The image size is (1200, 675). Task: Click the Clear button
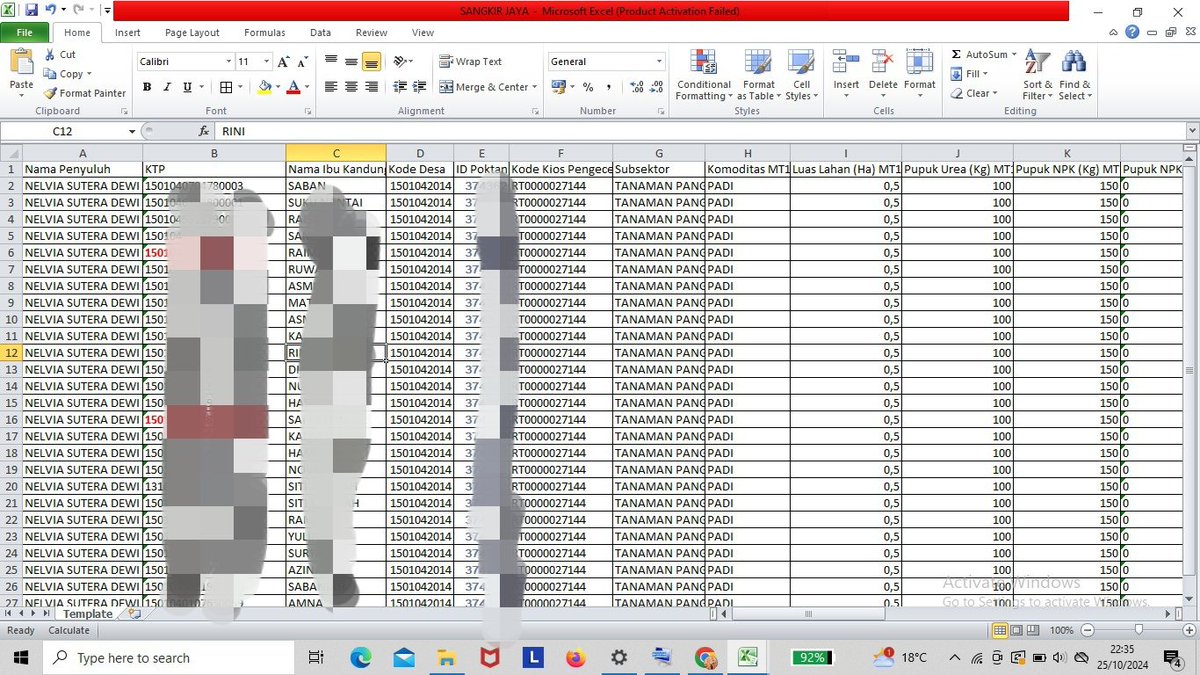[973, 93]
